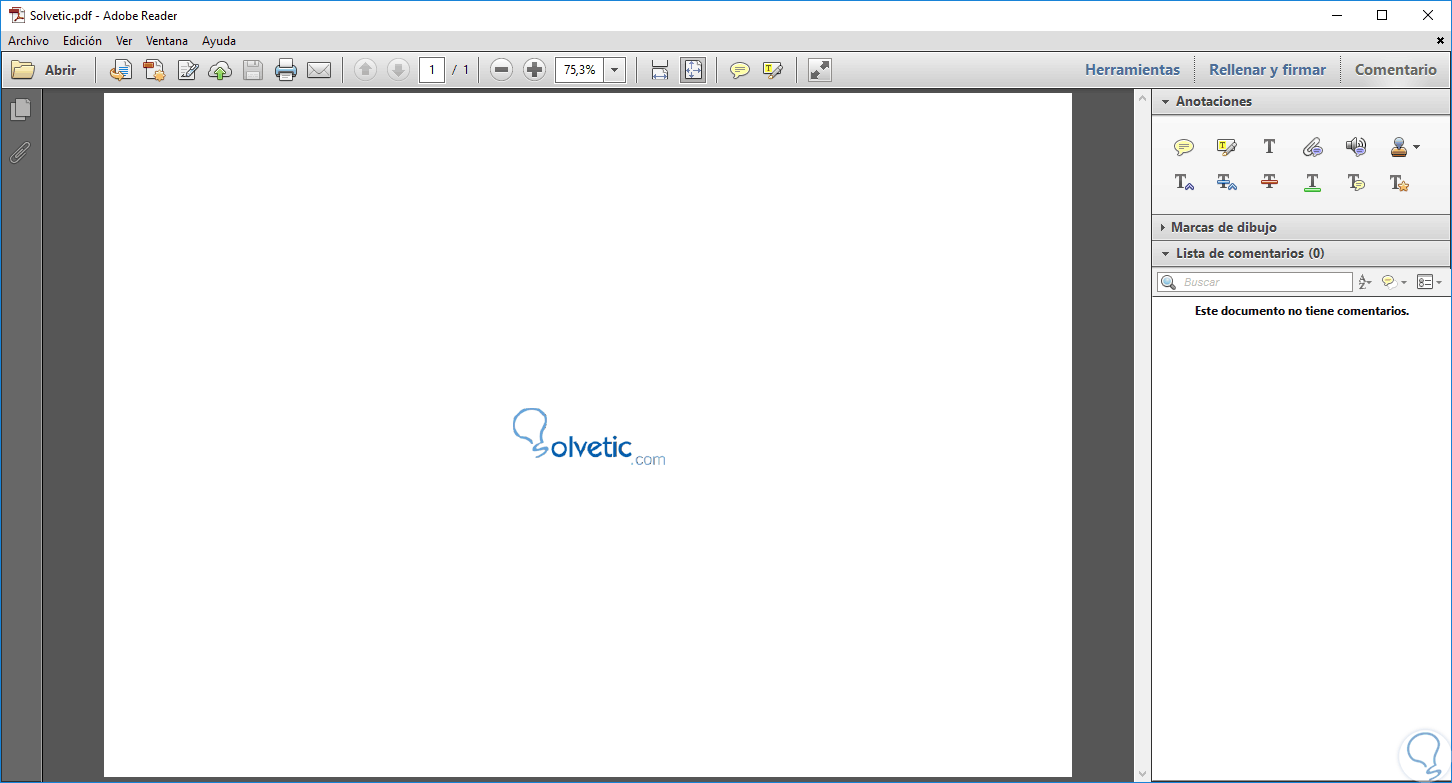Screen dimensions: 1452x783
Task: Switch to the Comentario pane
Action: pos(1396,70)
